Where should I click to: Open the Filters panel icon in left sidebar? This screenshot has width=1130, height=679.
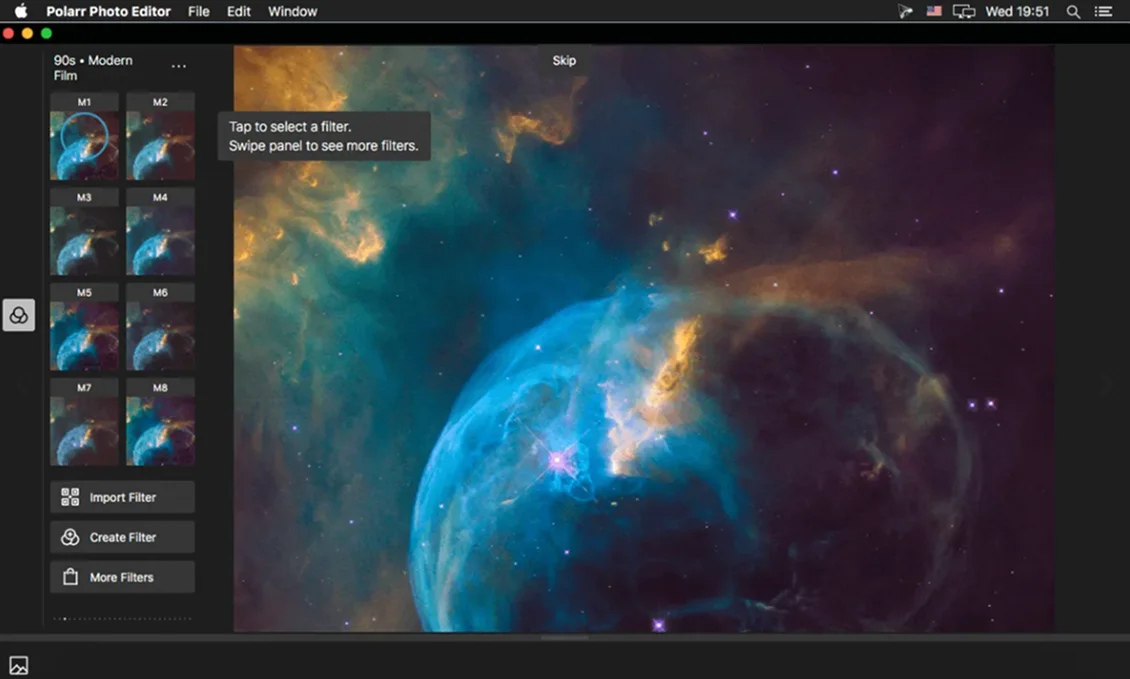point(19,315)
